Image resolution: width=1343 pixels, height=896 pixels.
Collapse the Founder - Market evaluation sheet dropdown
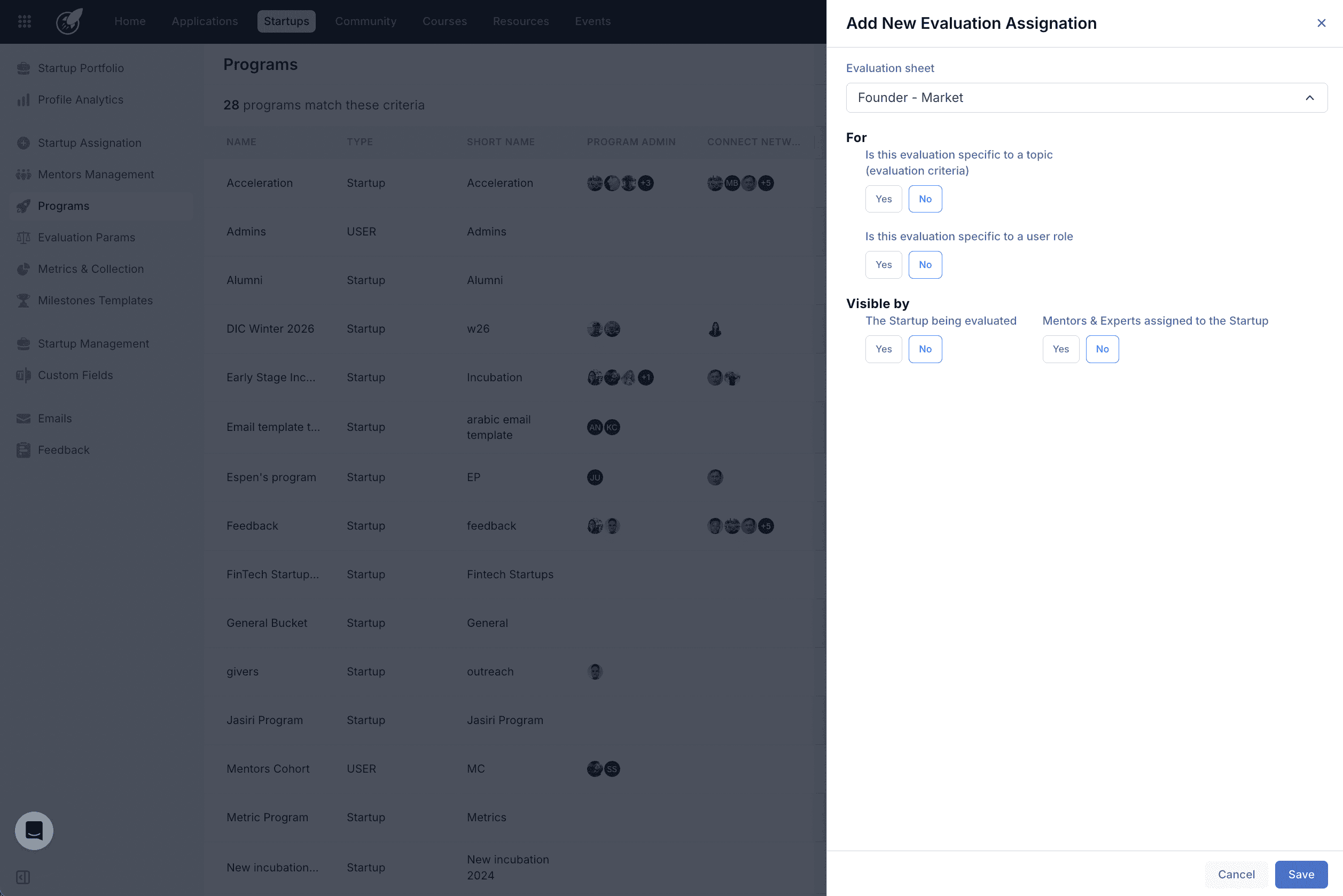(1310, 98)
